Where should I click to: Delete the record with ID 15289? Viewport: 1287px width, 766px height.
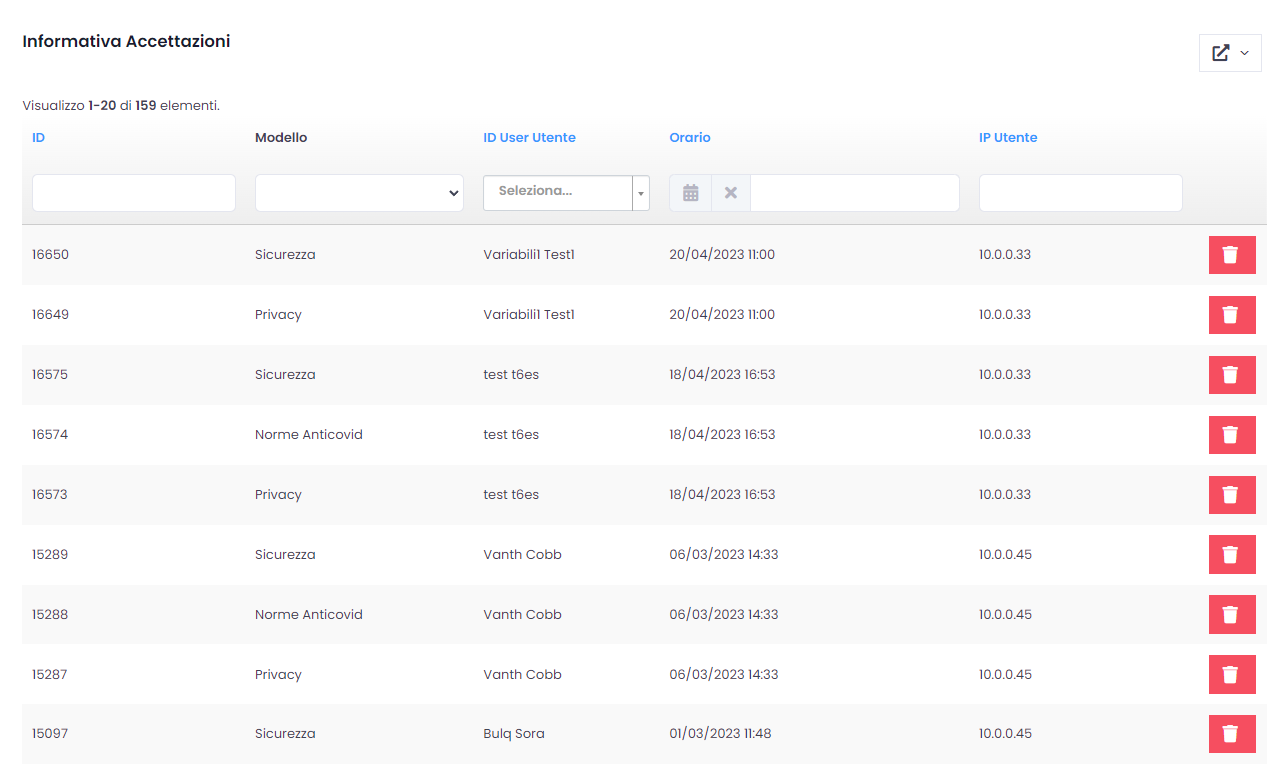pos(1231,555)
